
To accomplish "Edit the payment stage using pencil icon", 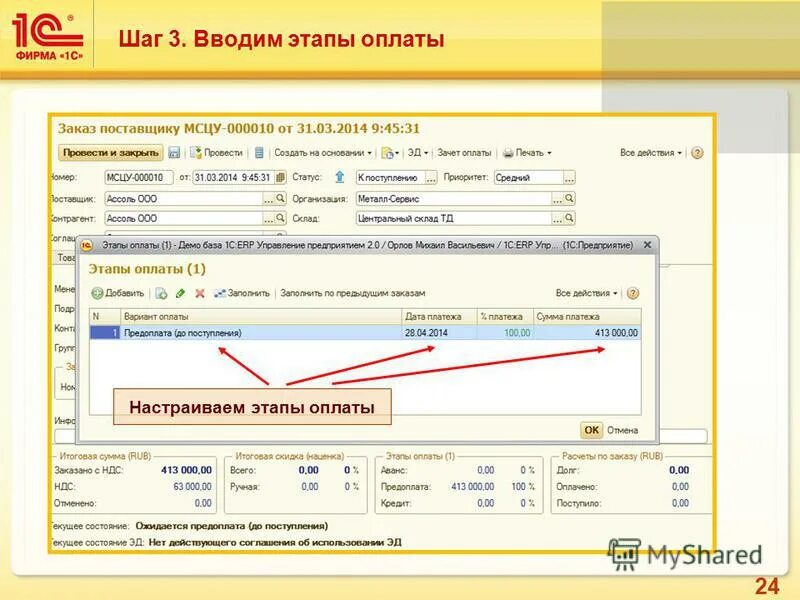I will click(x=179, y=295).
